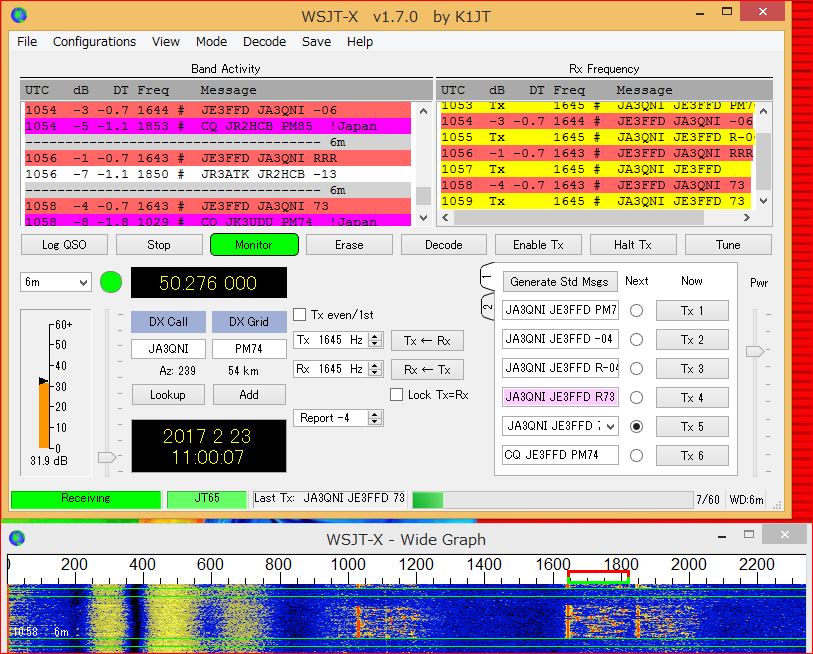The width and height of the screenshot is (813, 654).
Task: Click Rx frequency spinner down arrow
Action: point(375,373)
